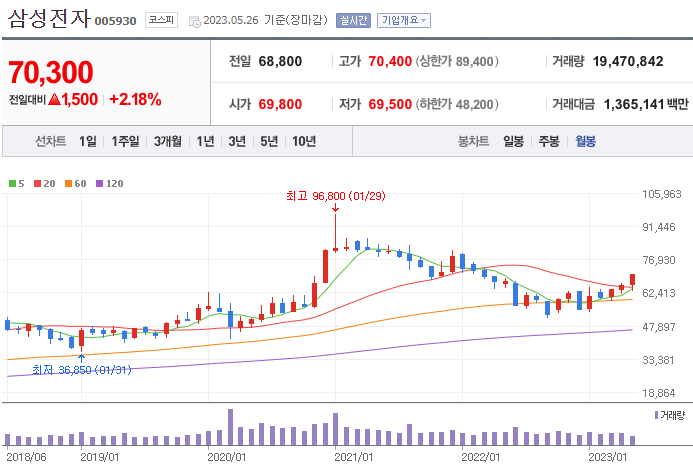
Task: Switch to 주봉 candlestick chart
Action: tap(549, 141)
